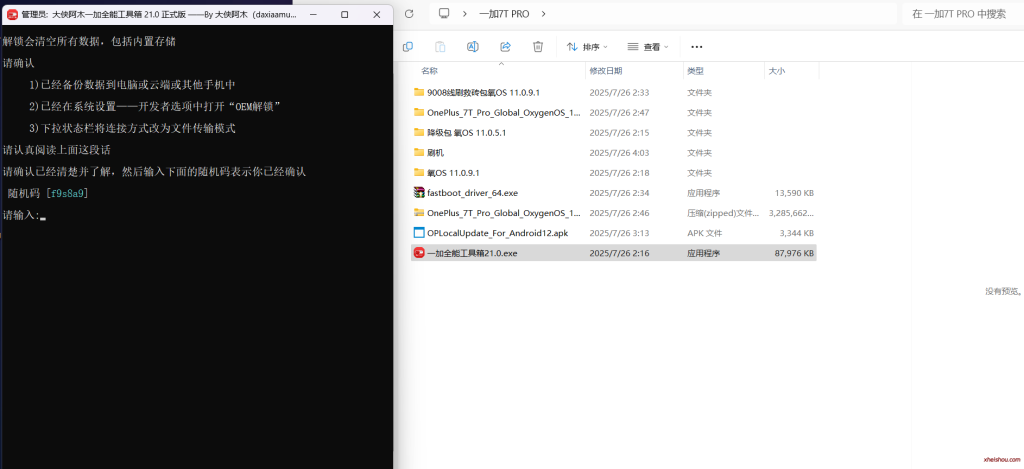
Task: Click the folder icon of 降级包 氧OS 11.0.5.1
Action: point(419,133)
